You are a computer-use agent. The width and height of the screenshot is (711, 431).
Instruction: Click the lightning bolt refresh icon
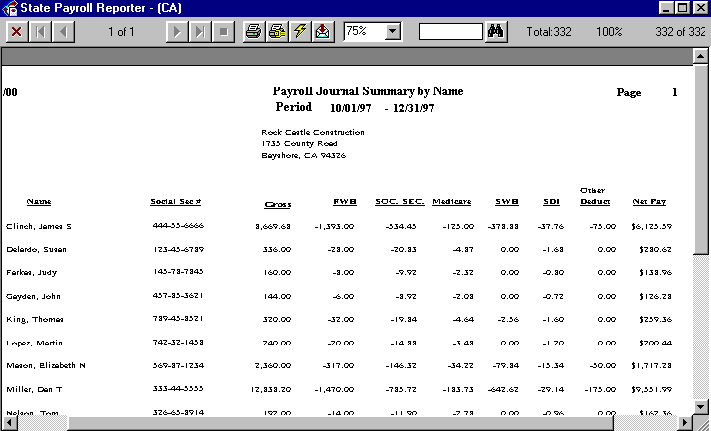(x=300, y=32)
